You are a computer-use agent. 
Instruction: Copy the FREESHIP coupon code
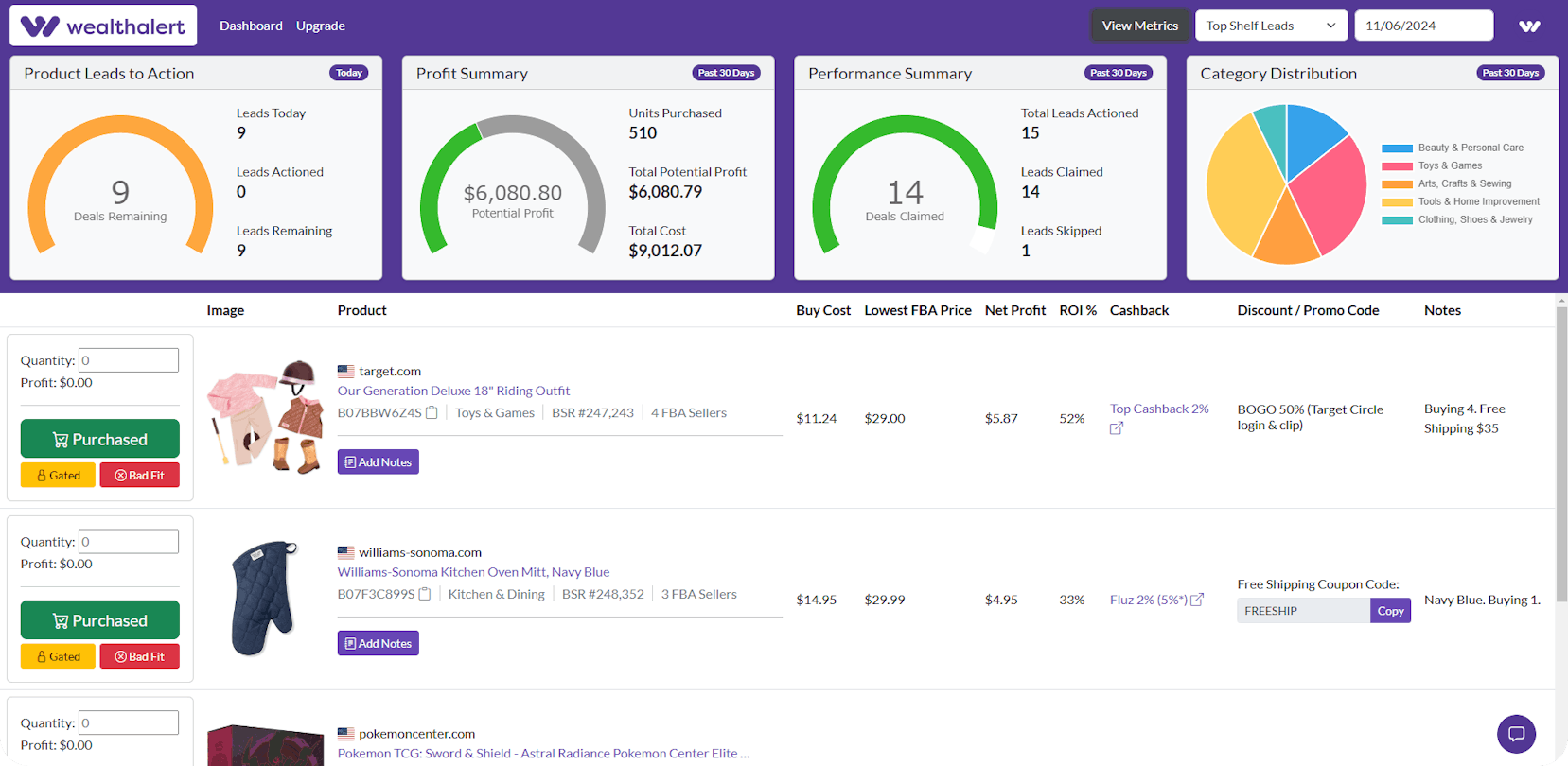(x=1390, y=611)
